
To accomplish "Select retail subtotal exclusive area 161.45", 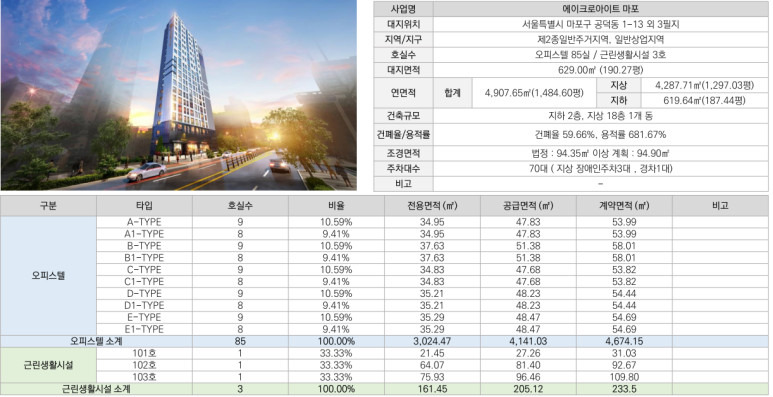I will pyautogui.click(x=432, y=389).
